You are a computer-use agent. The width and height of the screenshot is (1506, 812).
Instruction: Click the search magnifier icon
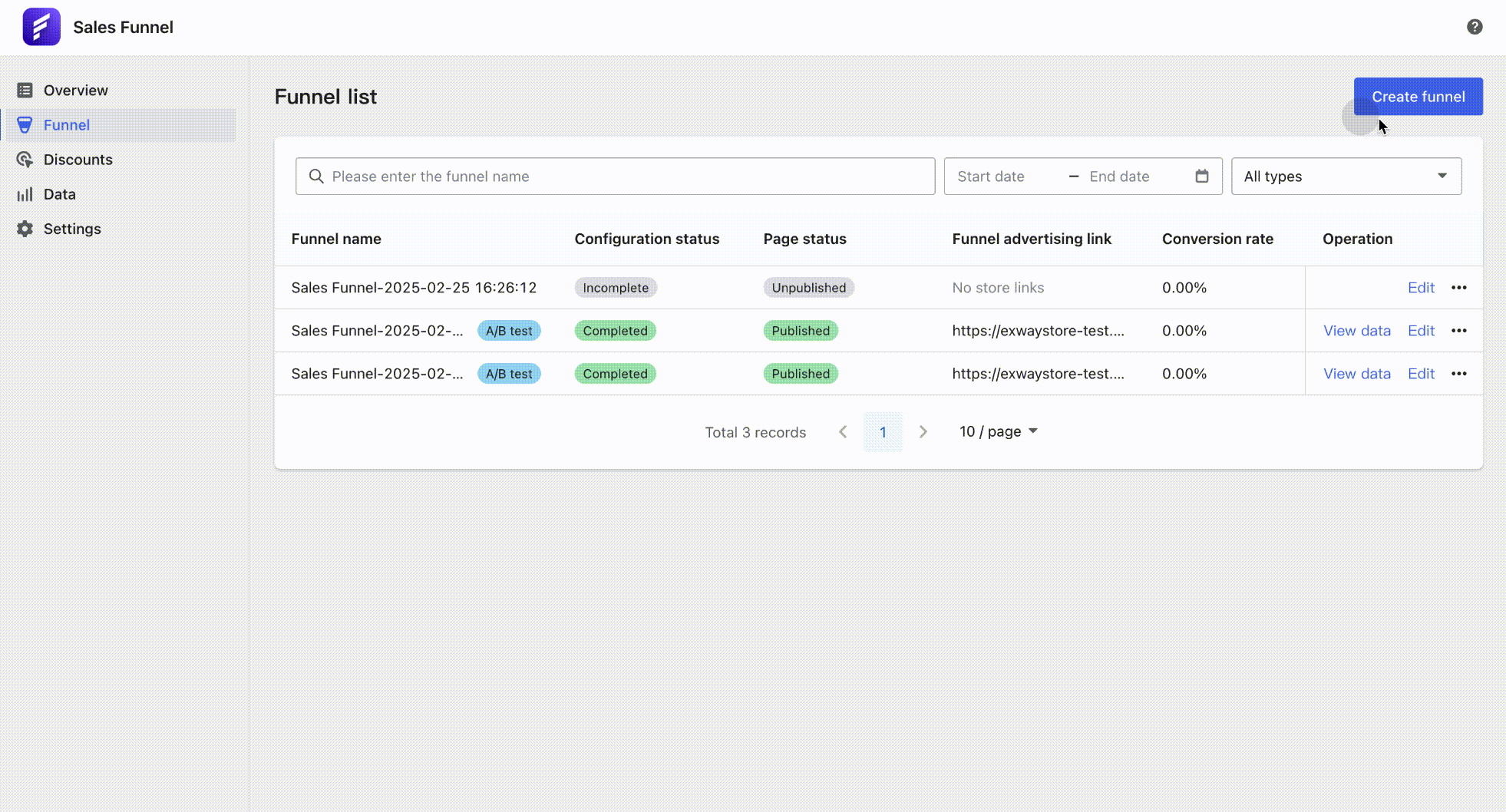coord(316,177)
